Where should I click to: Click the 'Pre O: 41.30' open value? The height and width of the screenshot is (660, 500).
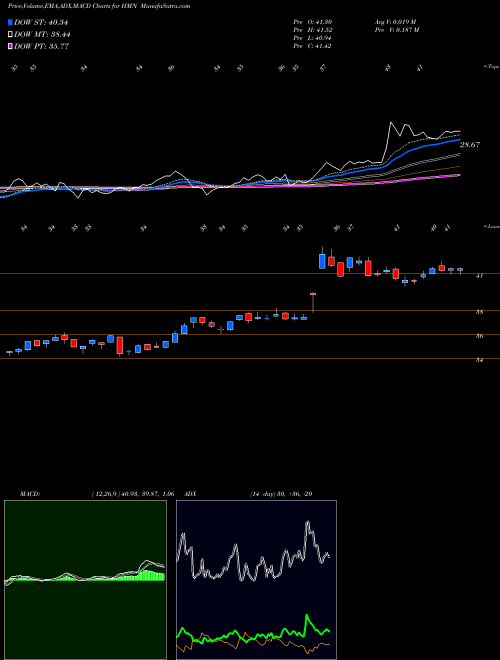coord(312,21)
